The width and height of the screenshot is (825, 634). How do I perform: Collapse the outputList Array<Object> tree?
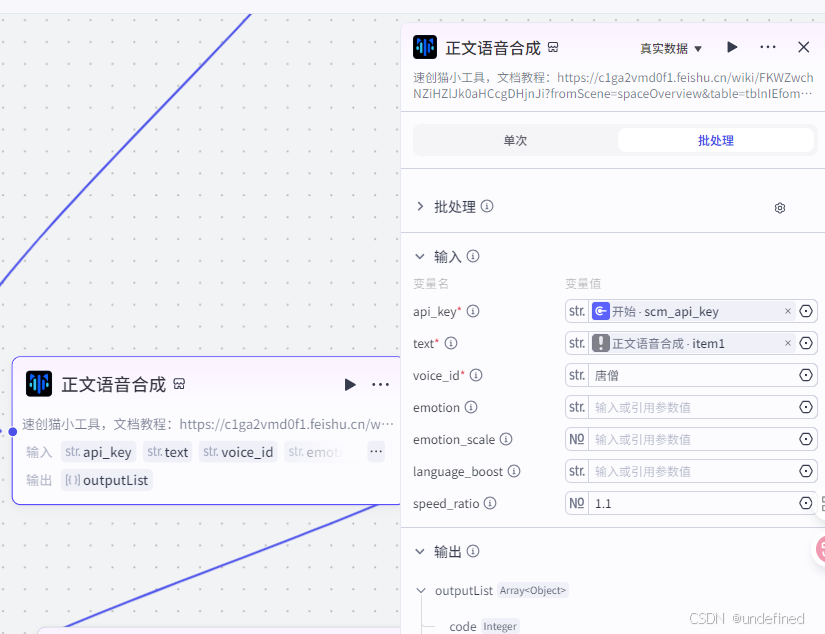pyautogui.click(x=421, y=590)
